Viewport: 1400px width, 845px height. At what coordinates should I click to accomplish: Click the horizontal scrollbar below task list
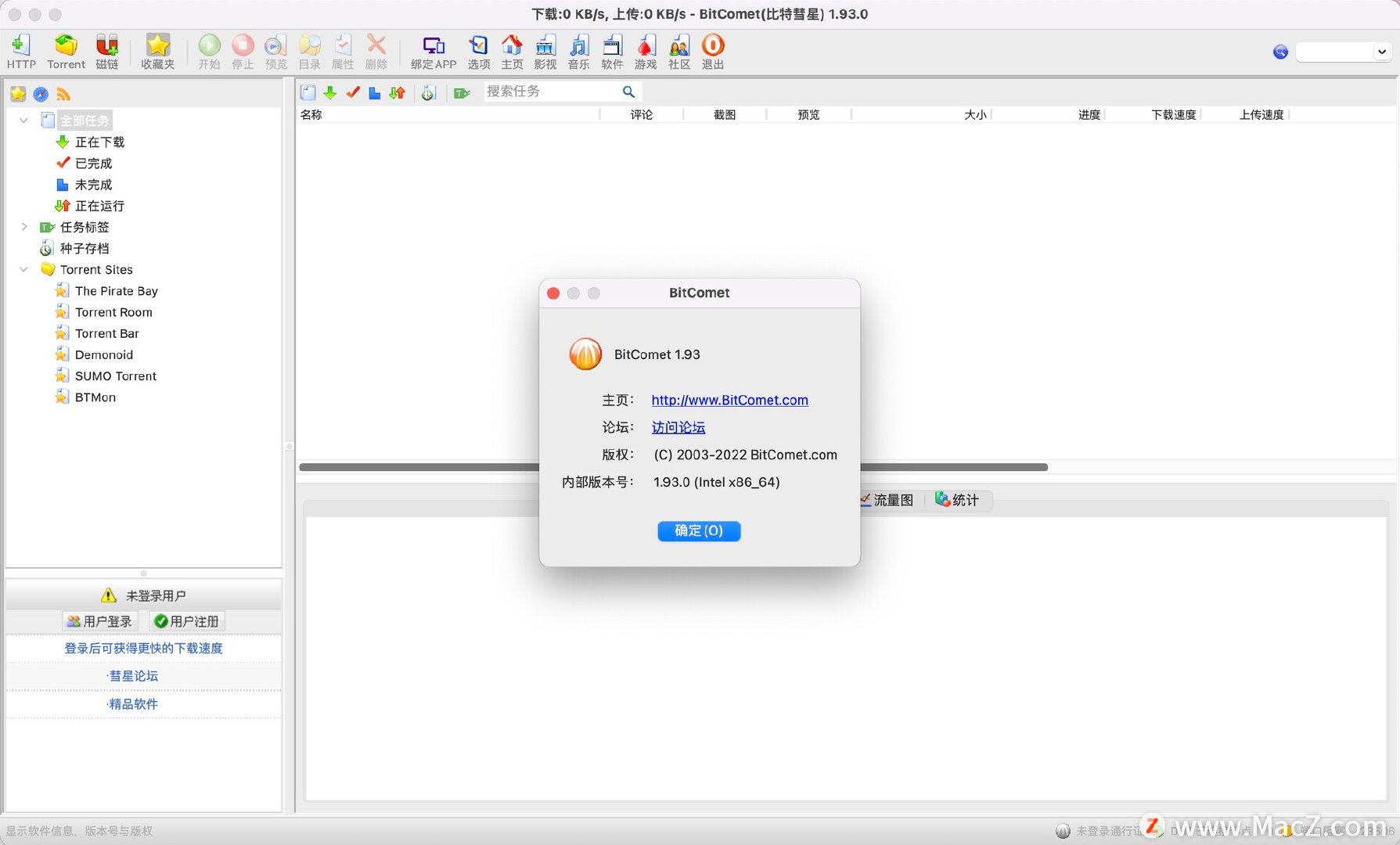(673, 467)
